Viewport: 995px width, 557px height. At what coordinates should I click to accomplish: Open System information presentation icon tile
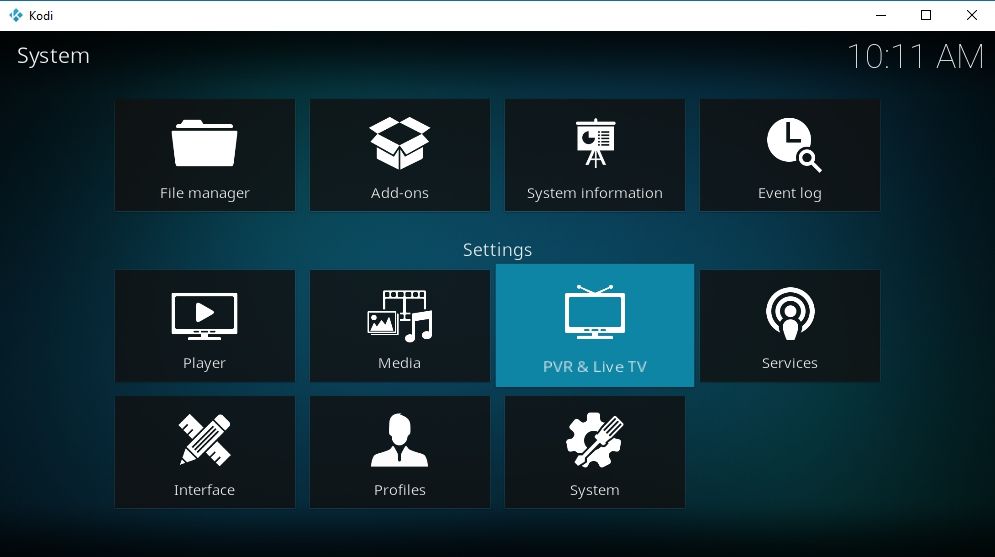(595, 155)
